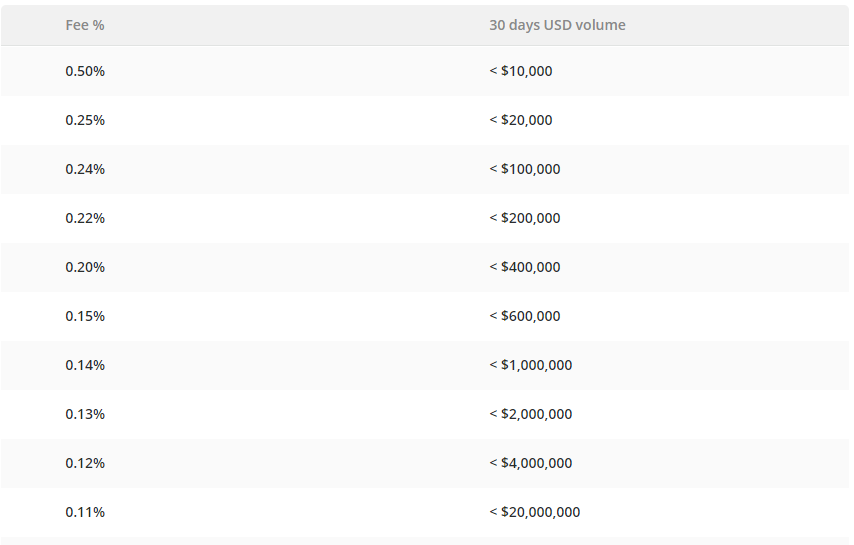This screenshot has height=545, width=854.
Task: Click the Fee % column header
Action: pyautogui.click(x=85, y=25)
